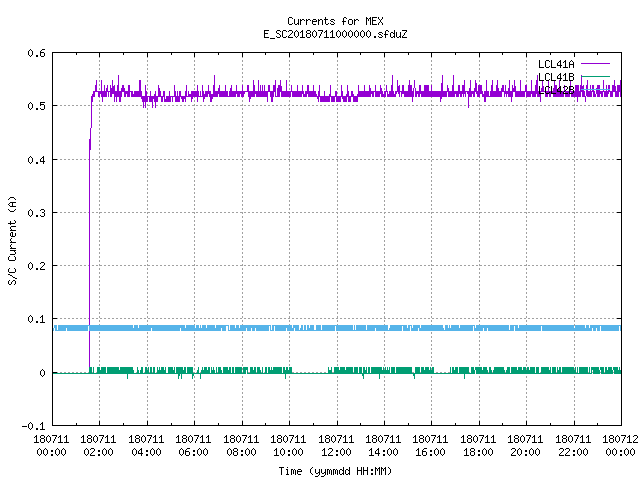Viewport: 640px width, 480px height.
Task: Click the LCL41A legend label
Action: [x=556, y=64]
